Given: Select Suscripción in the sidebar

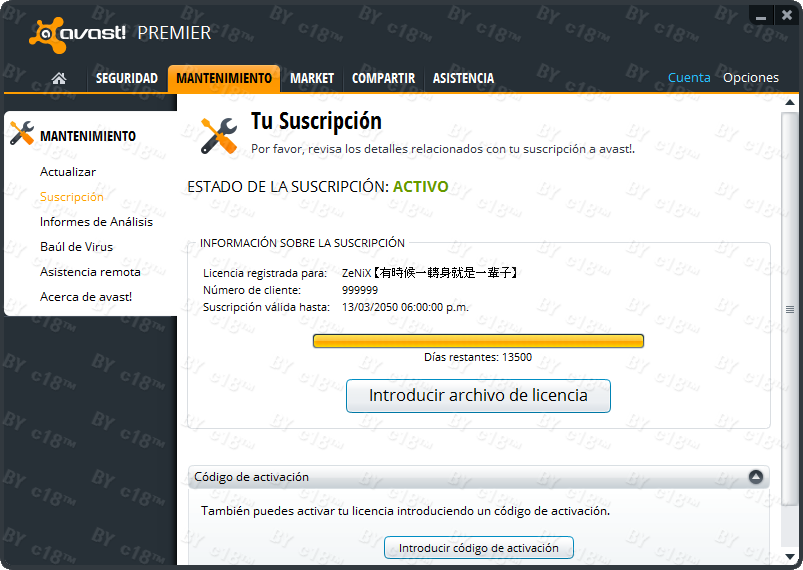Looking at the screenshot, I should click(x=72, y=197).
